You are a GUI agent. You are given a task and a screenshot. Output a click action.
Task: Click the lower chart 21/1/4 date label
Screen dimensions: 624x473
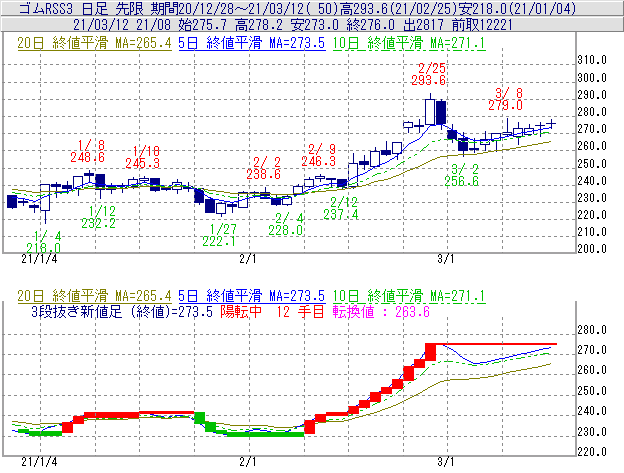(39, 462)
